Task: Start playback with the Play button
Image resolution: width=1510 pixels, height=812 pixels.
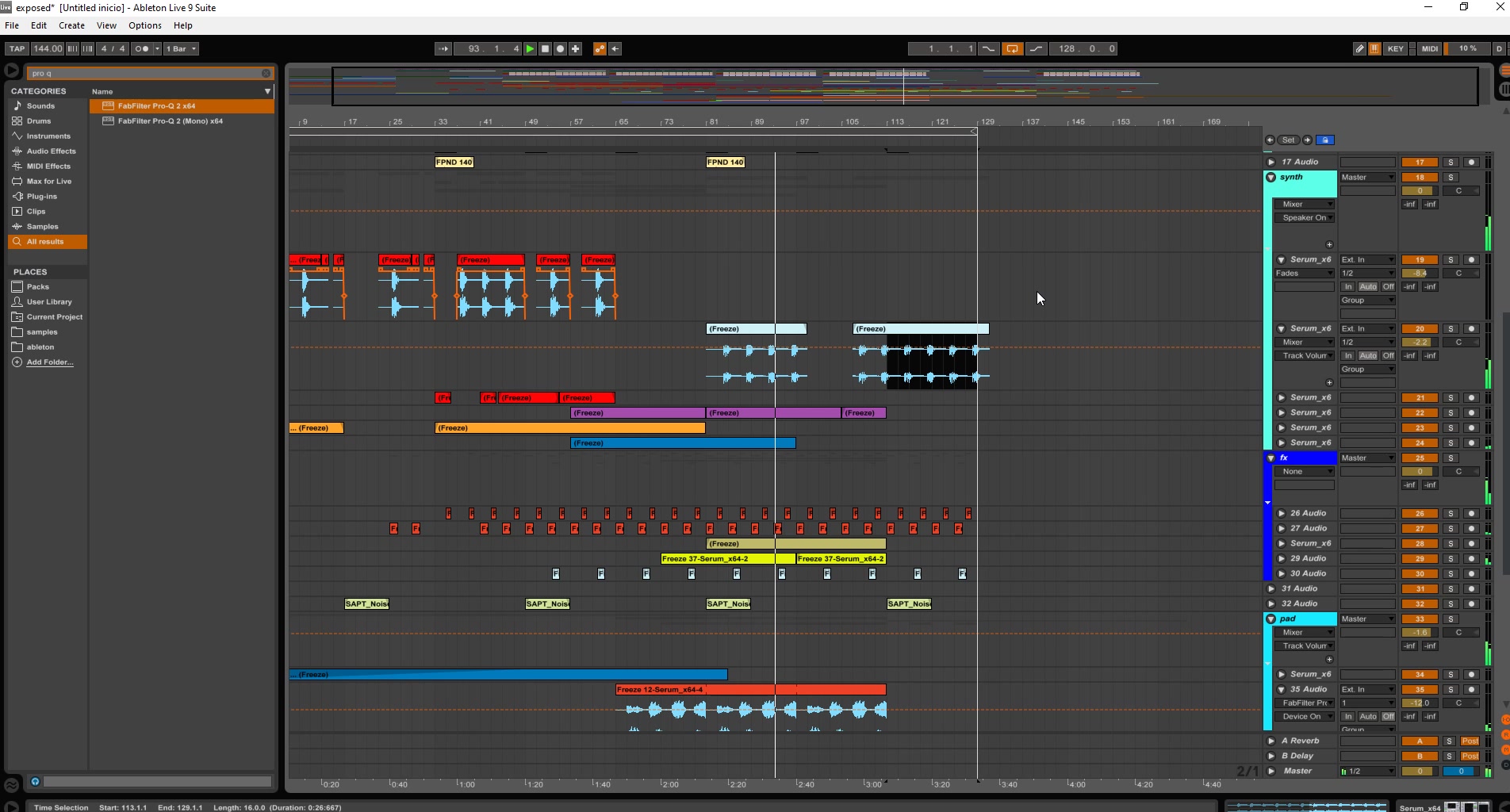Action: pyautogui.click(x=531, y=49)
